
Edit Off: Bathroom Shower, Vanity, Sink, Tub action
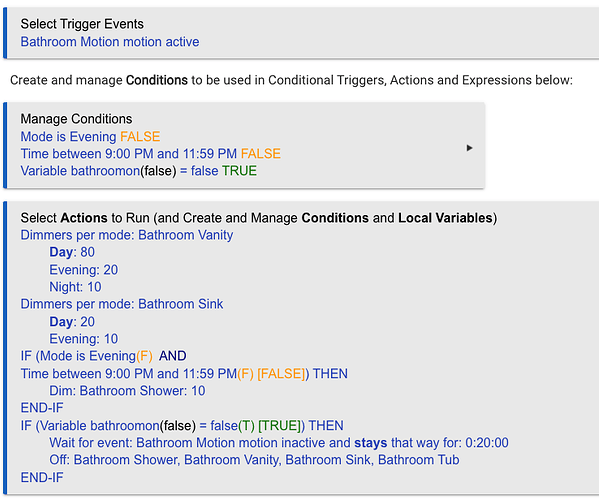coord(254,460)
